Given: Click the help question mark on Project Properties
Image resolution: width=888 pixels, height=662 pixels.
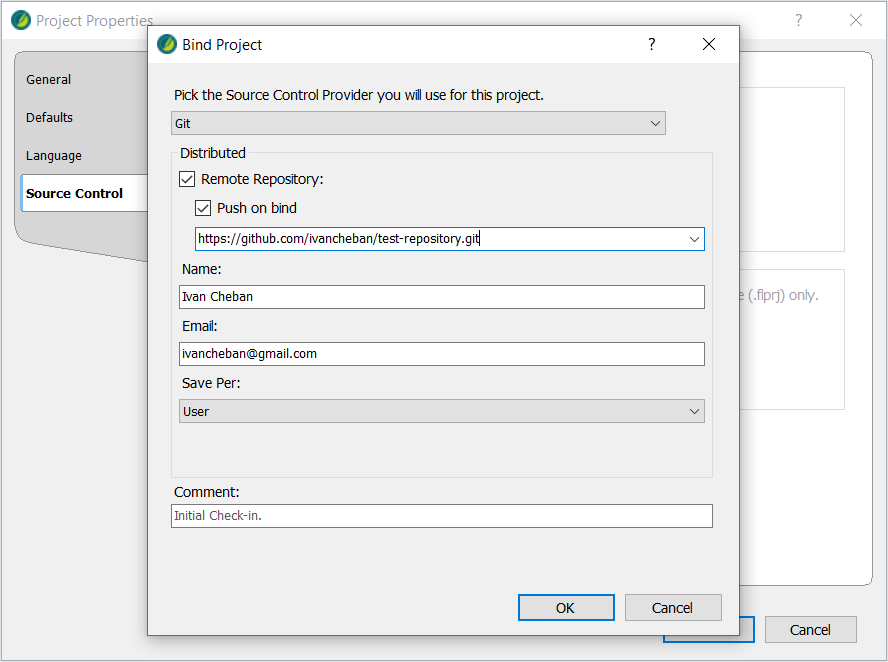Looking at the screenshot, I should pyautogui.click(x=798, y=20).
